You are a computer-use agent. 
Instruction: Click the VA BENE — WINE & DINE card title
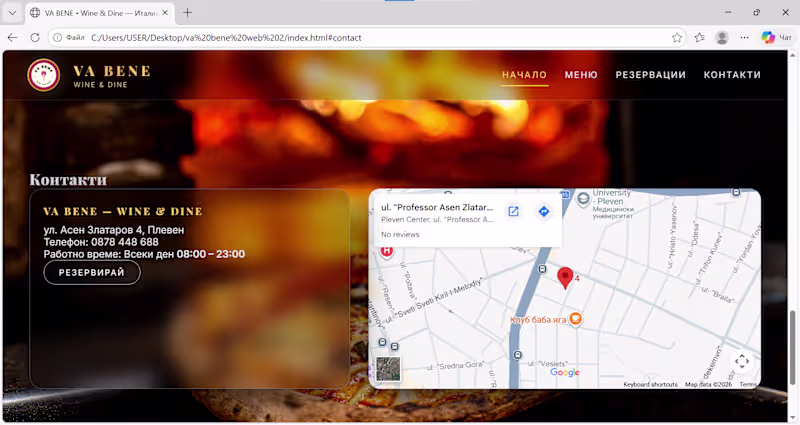tap(123, 211)
